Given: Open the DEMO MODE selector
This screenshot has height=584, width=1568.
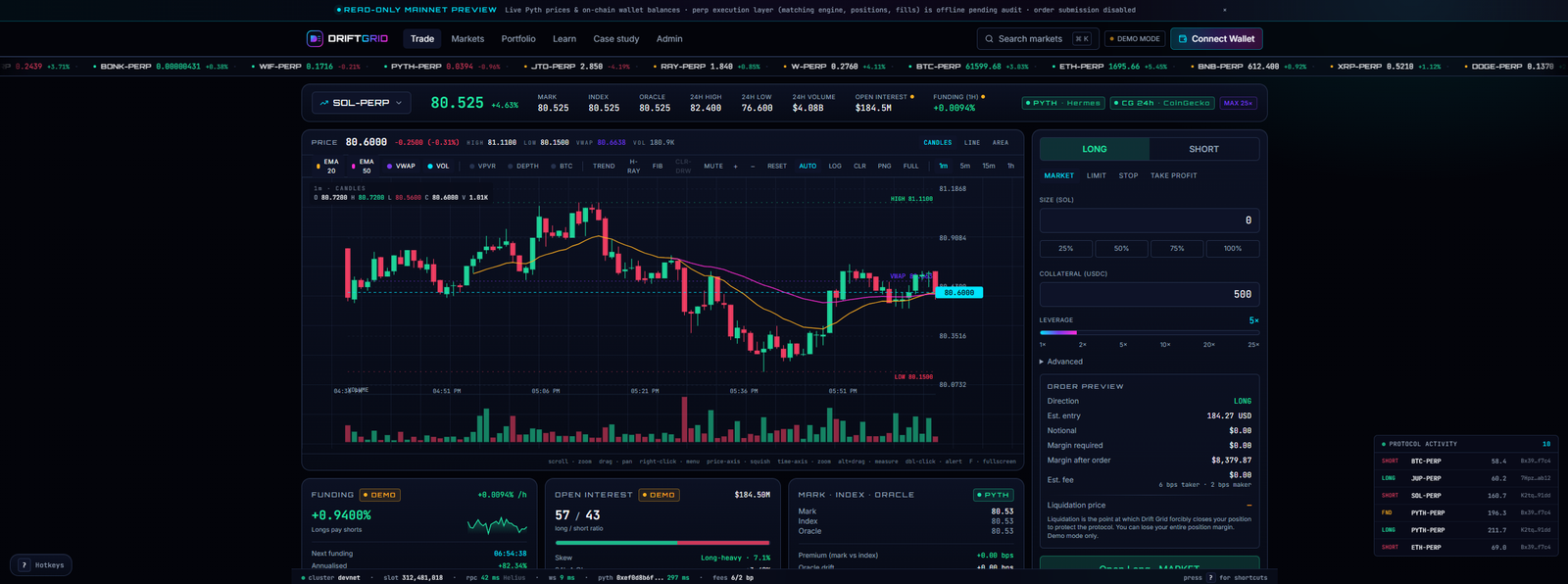Looking at the screenshot, I should pos(1135,39).
